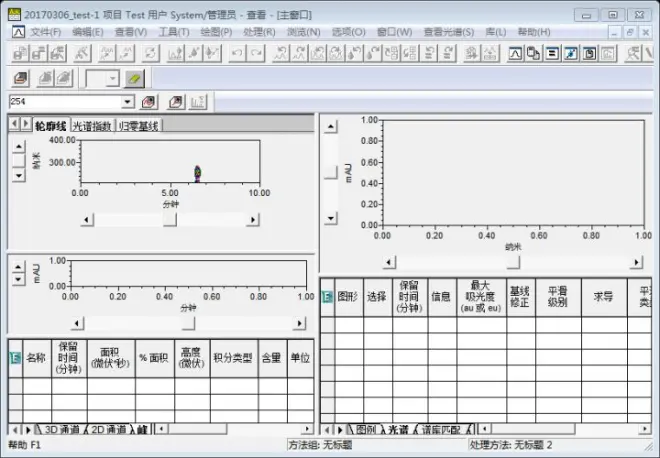Open the 工具(T) menu
The width and height of the screenshot is (660, 458).
tap(174, 32)
